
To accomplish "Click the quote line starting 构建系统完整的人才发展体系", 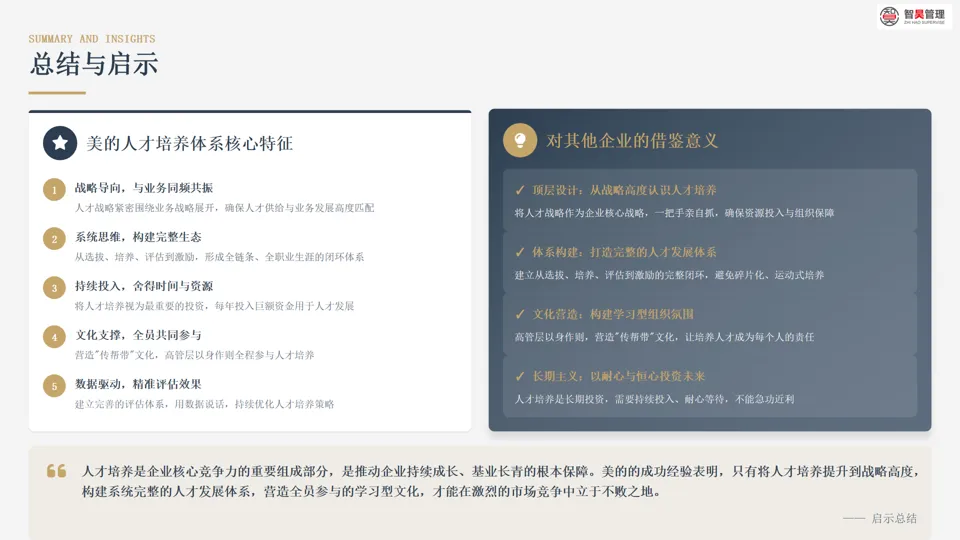I will coord(372,492).
